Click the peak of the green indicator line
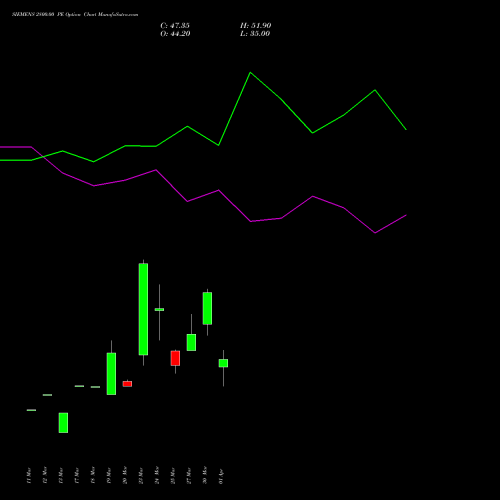Viewport: 500px width, 500px height. [x=250, y=72]
